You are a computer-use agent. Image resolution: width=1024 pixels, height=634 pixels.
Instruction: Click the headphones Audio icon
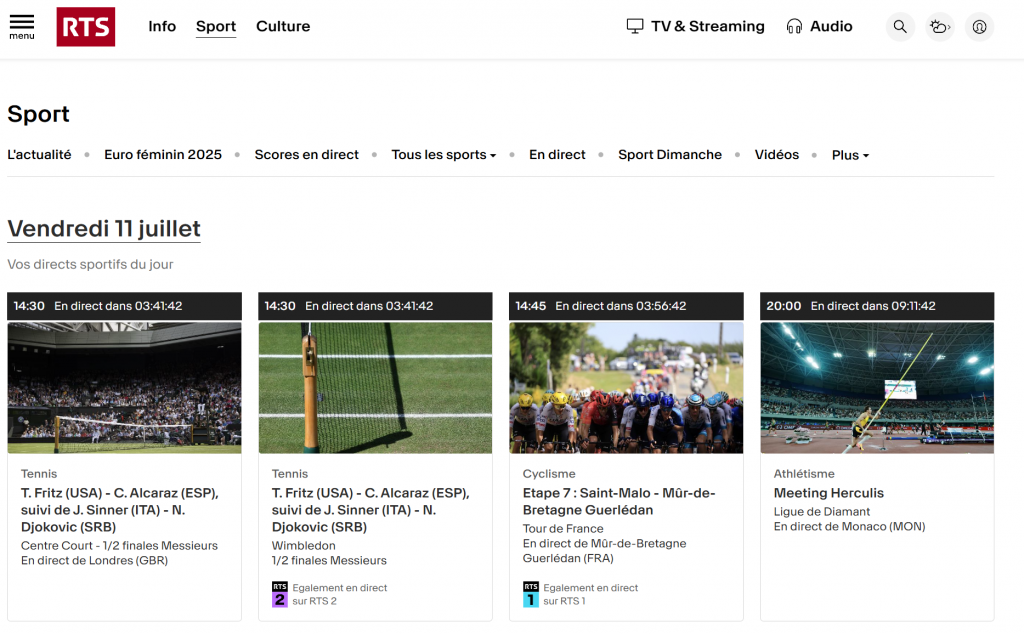pos(794,26)
